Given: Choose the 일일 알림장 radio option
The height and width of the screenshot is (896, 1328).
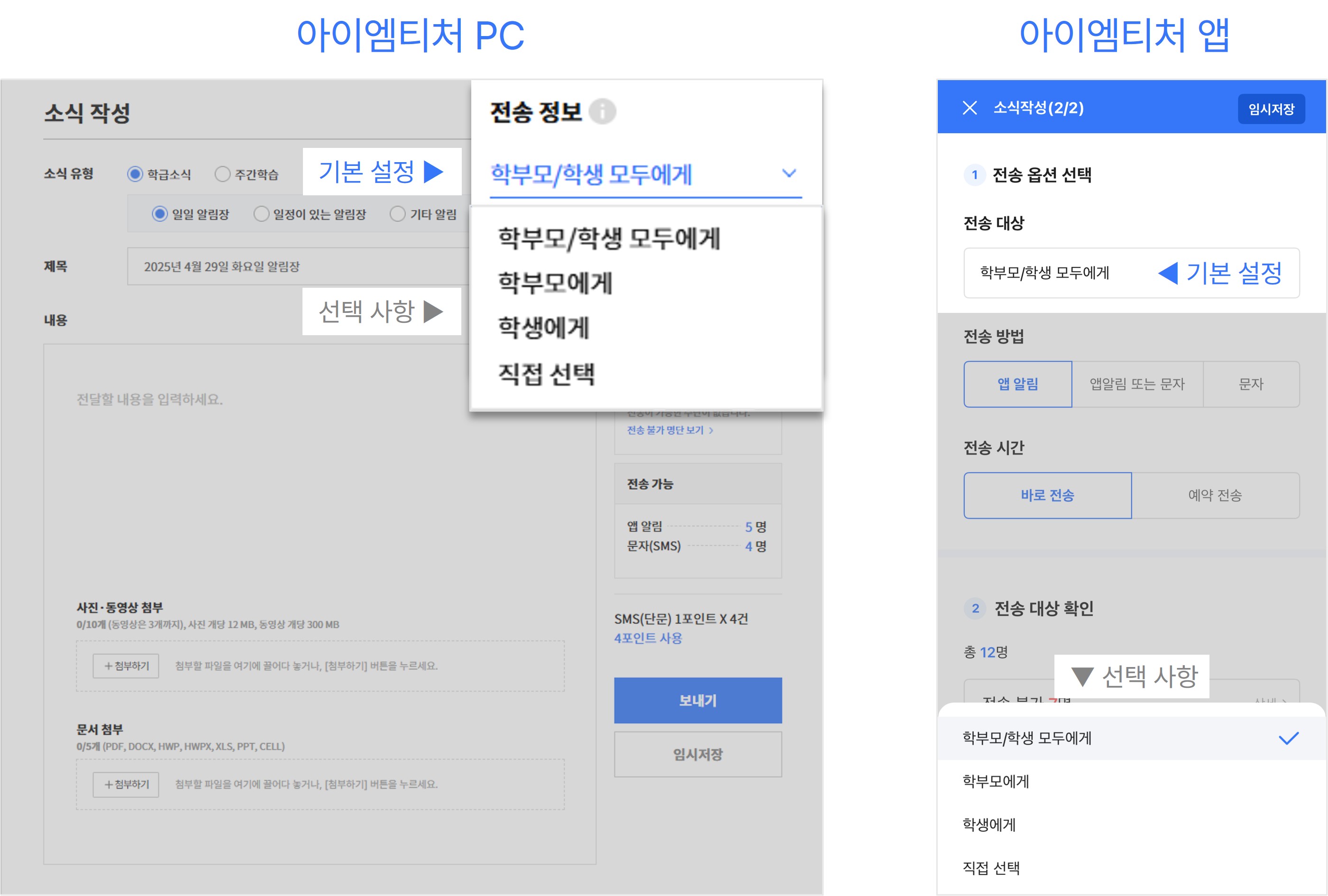Looking at the screenshot, I should coord(159,214).
